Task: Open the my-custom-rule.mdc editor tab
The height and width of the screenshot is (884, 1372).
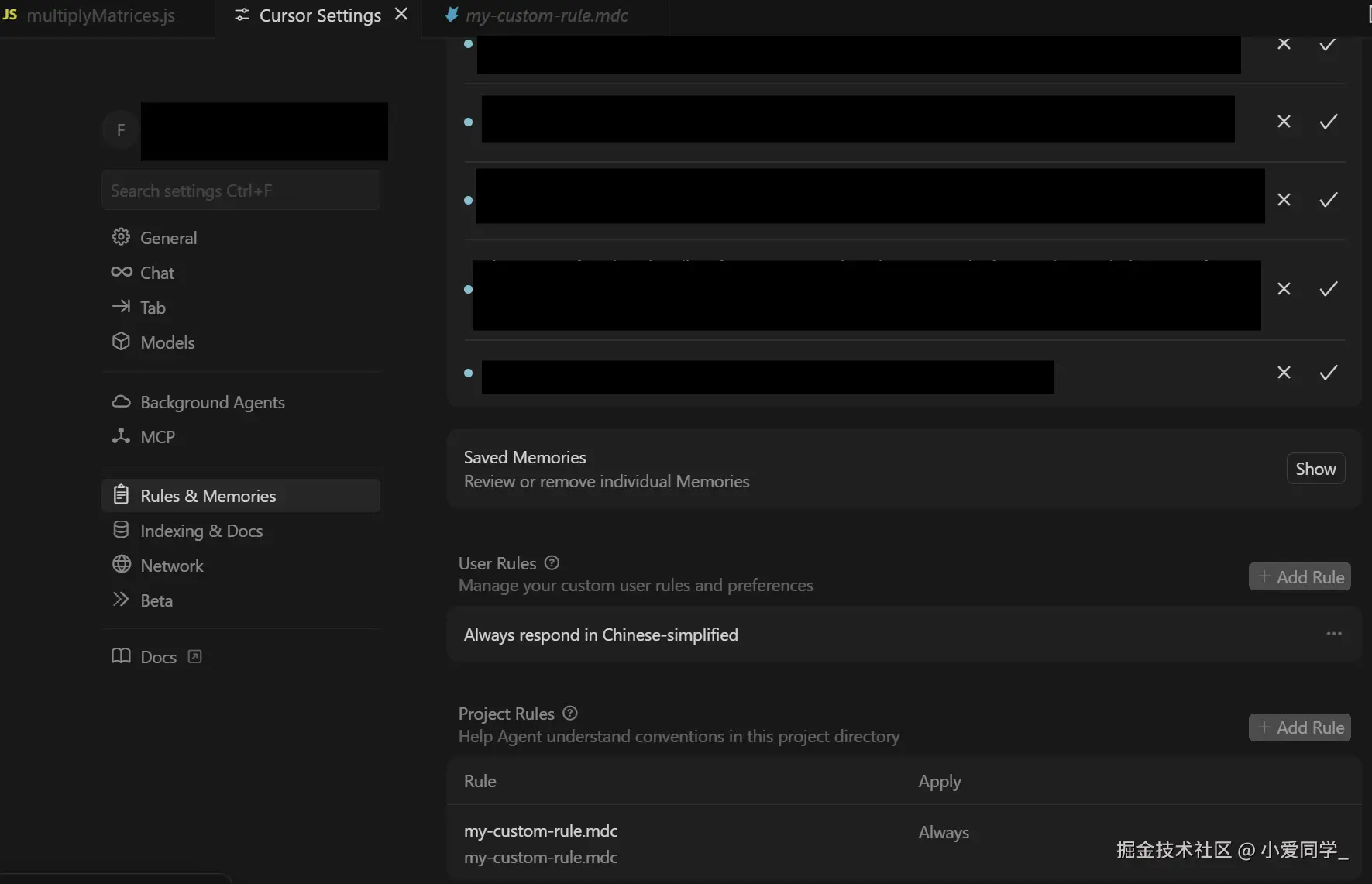Action: tap(546, 15)
